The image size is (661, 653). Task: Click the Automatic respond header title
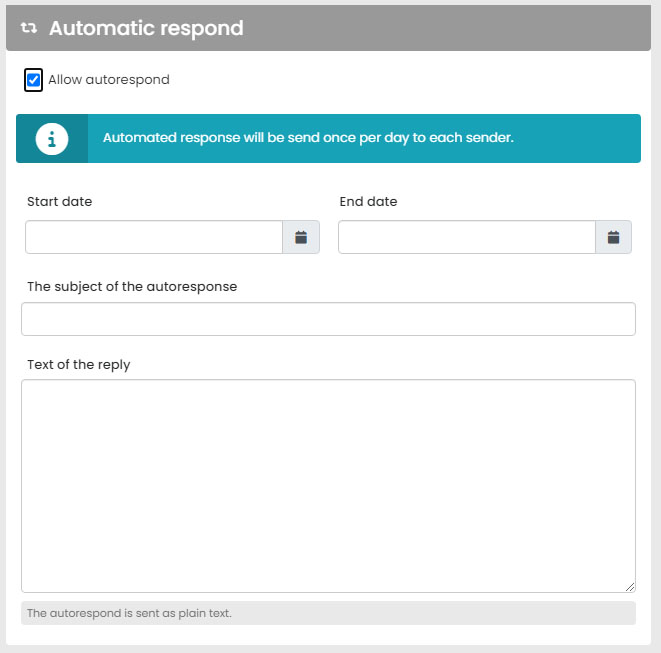tap(146, 28)
